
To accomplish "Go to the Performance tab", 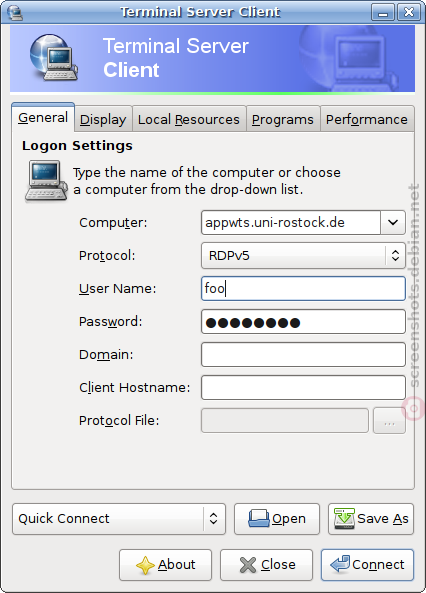I will coord(367,120).
